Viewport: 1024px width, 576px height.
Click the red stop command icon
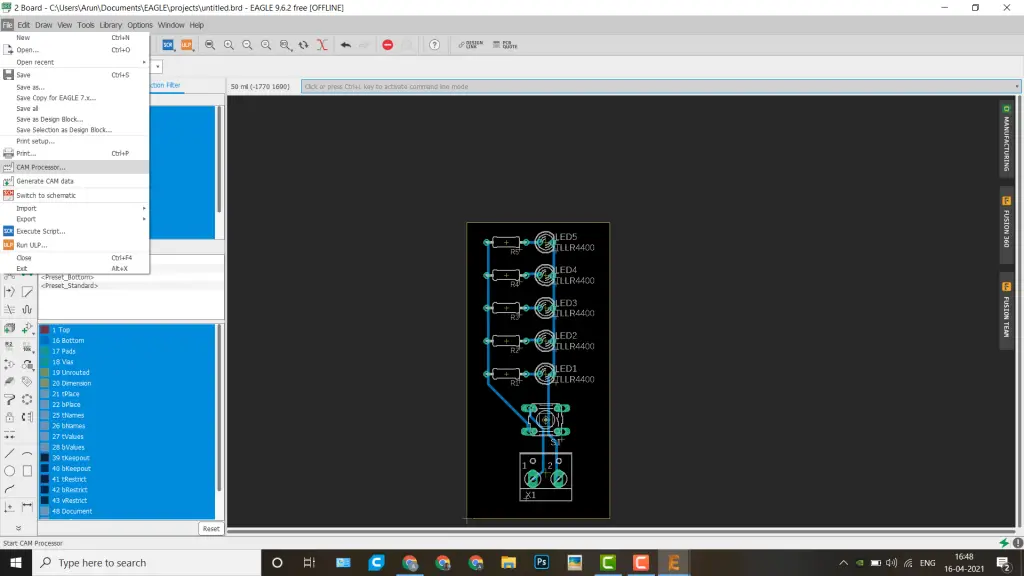387,45
